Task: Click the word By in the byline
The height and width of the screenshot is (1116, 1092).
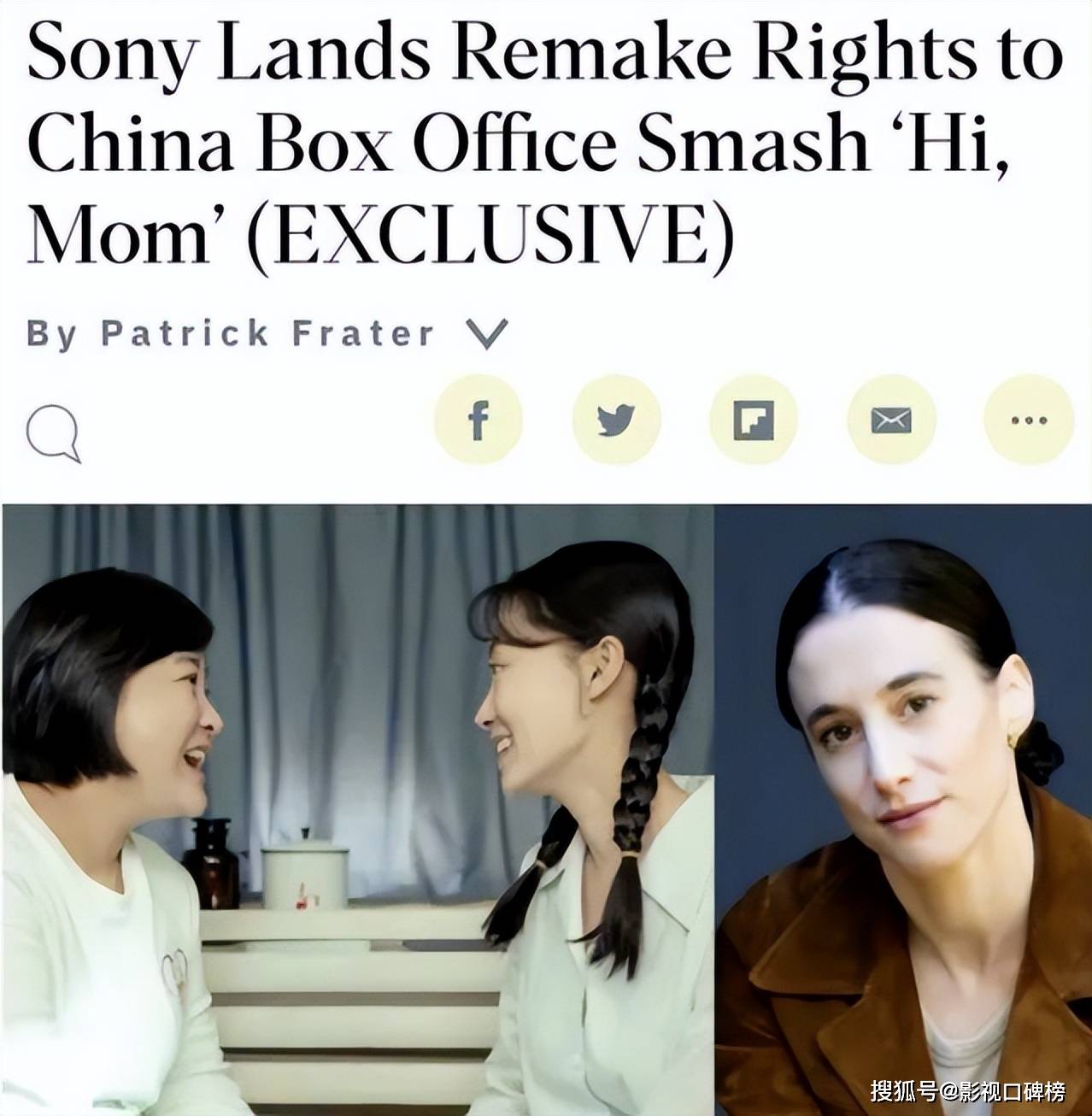Action: (x=50, y=334)
